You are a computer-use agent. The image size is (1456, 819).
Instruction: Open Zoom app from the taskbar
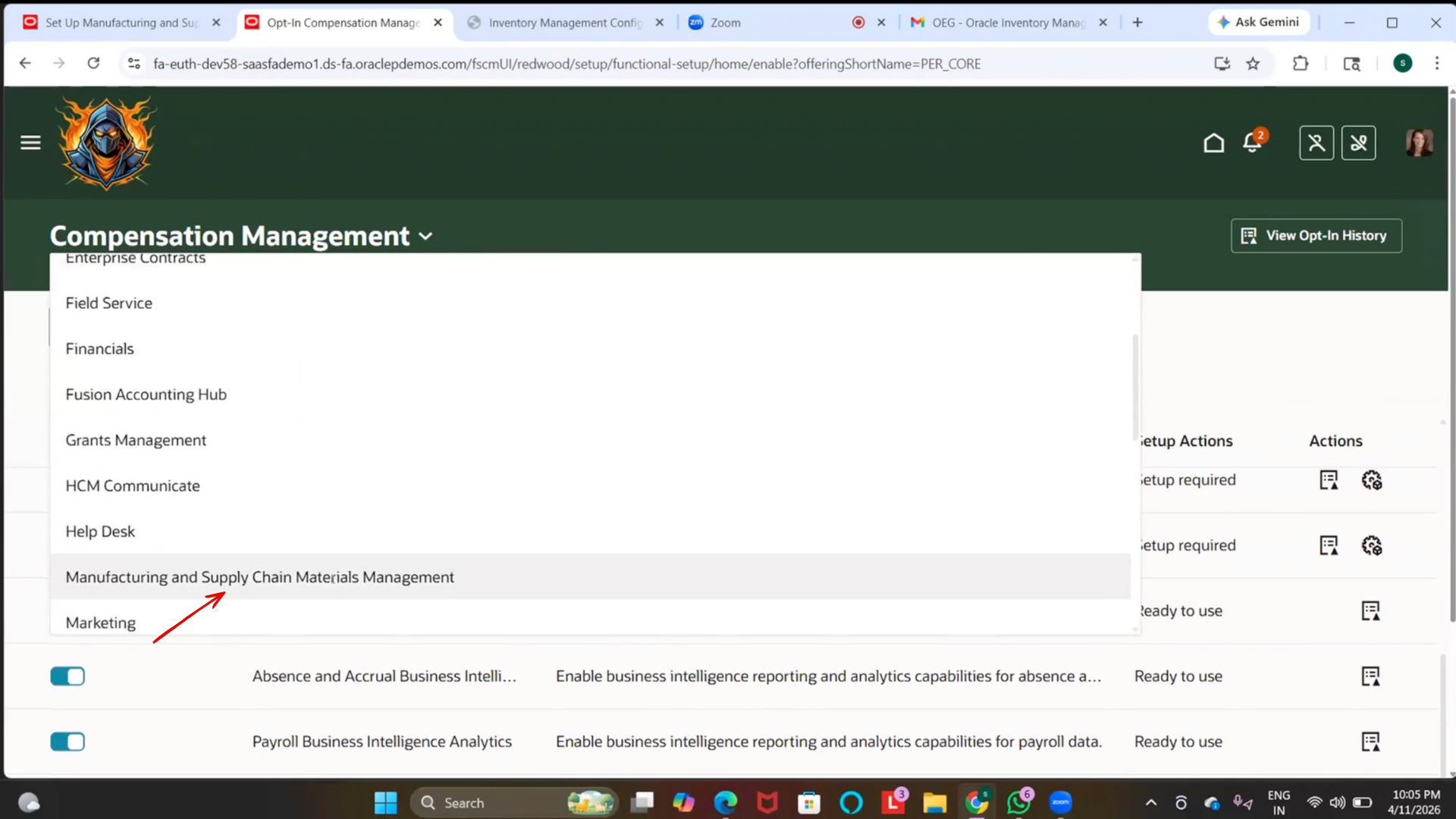pos(1060,802)
